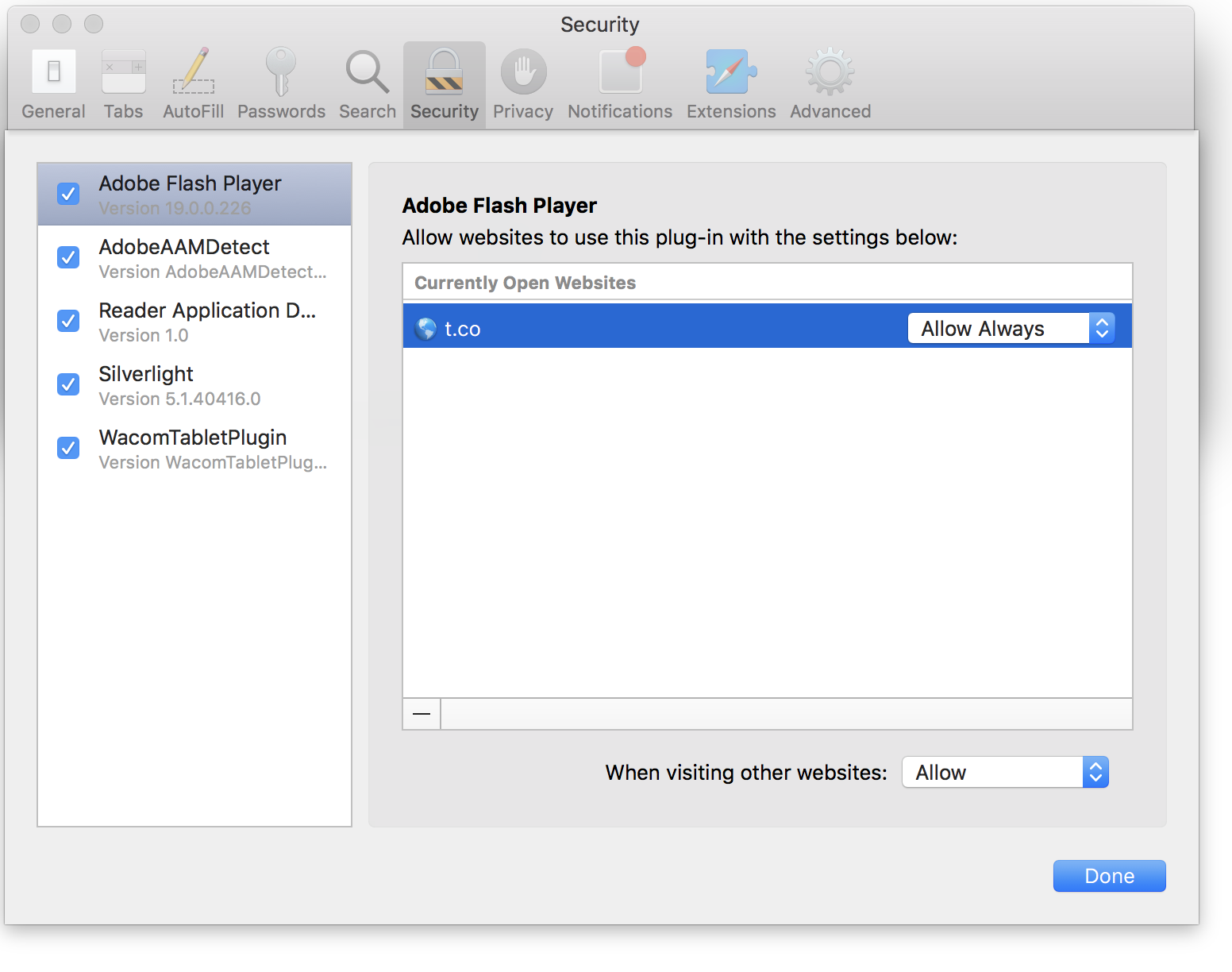Viewport: 1232px width, 972px height.
Task: Open the Passwords key icon
Action: 281,71
